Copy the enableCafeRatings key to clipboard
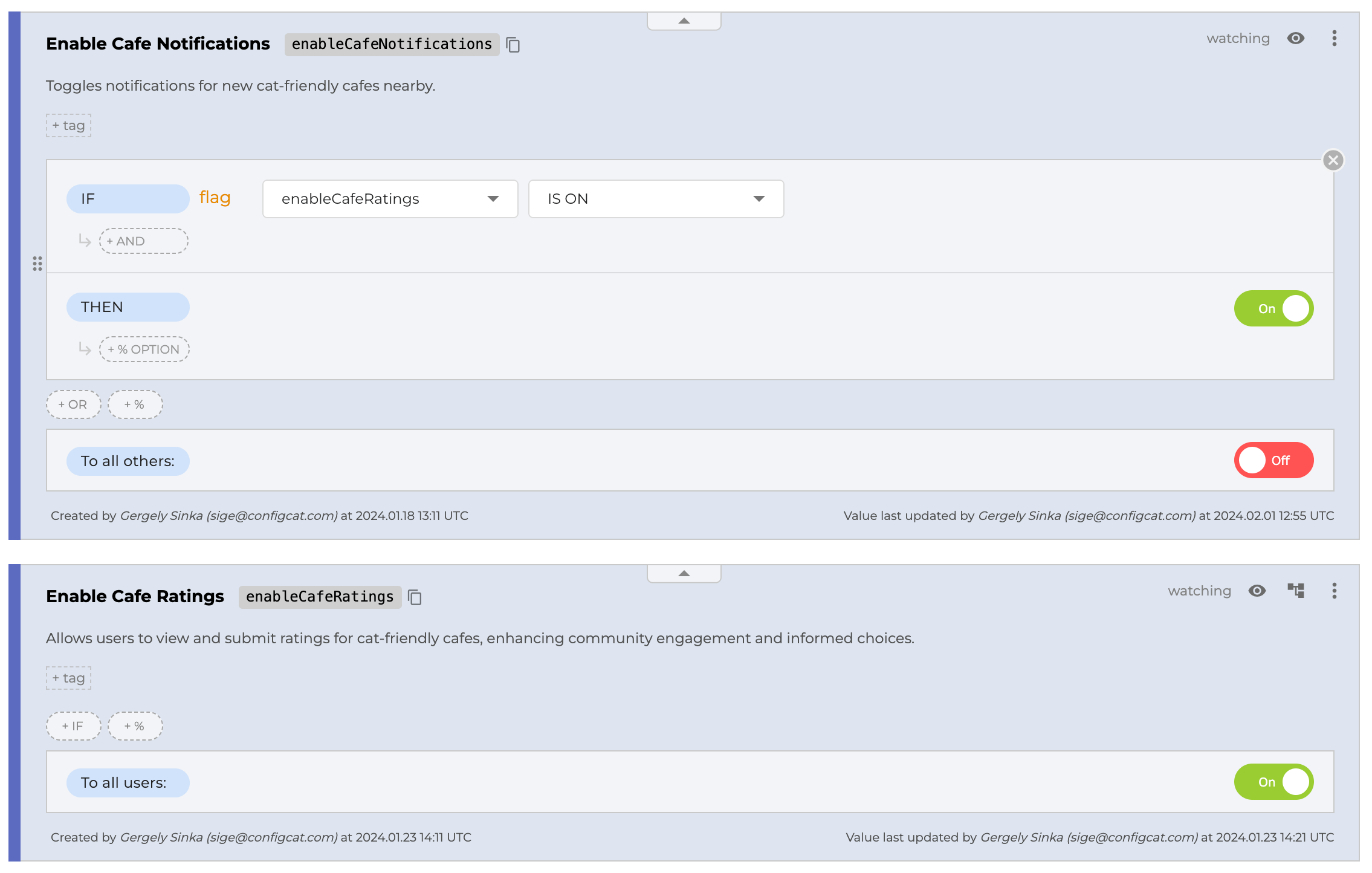The image size is (1372, 873). coord(415,597)
